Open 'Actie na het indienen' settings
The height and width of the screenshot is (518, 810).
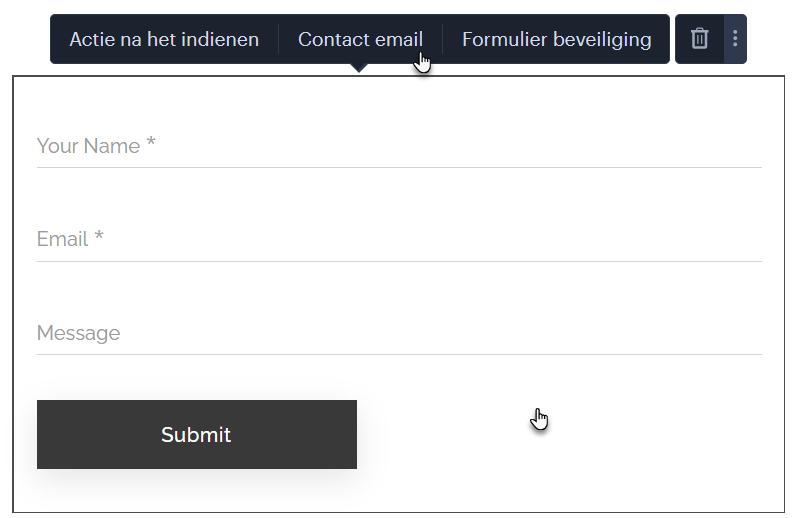click(x=164, y=39)
